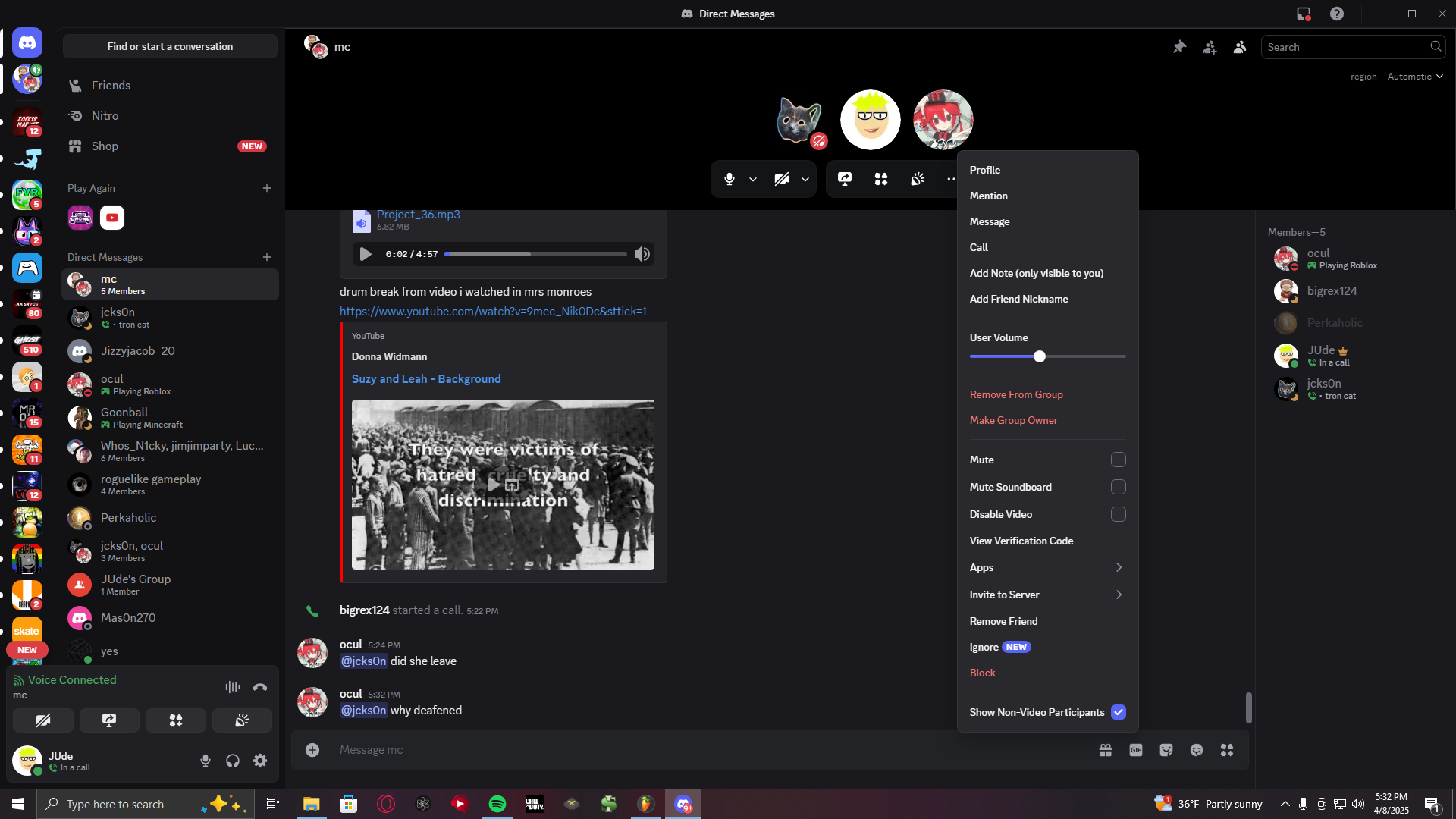Disconnect from voice call icon
Viewport: 1456px width, 819px height.
pos(260,687)
